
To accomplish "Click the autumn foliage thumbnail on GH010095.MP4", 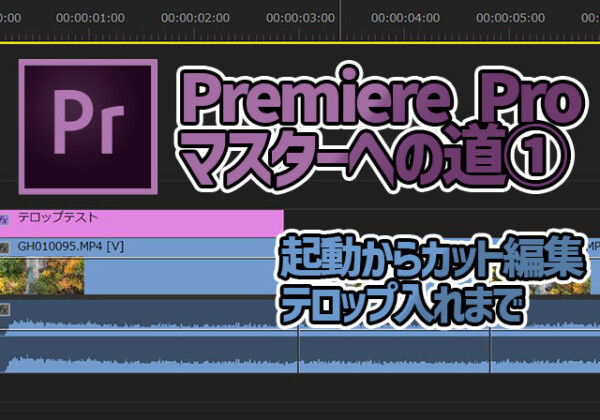I will coord(42,277).
